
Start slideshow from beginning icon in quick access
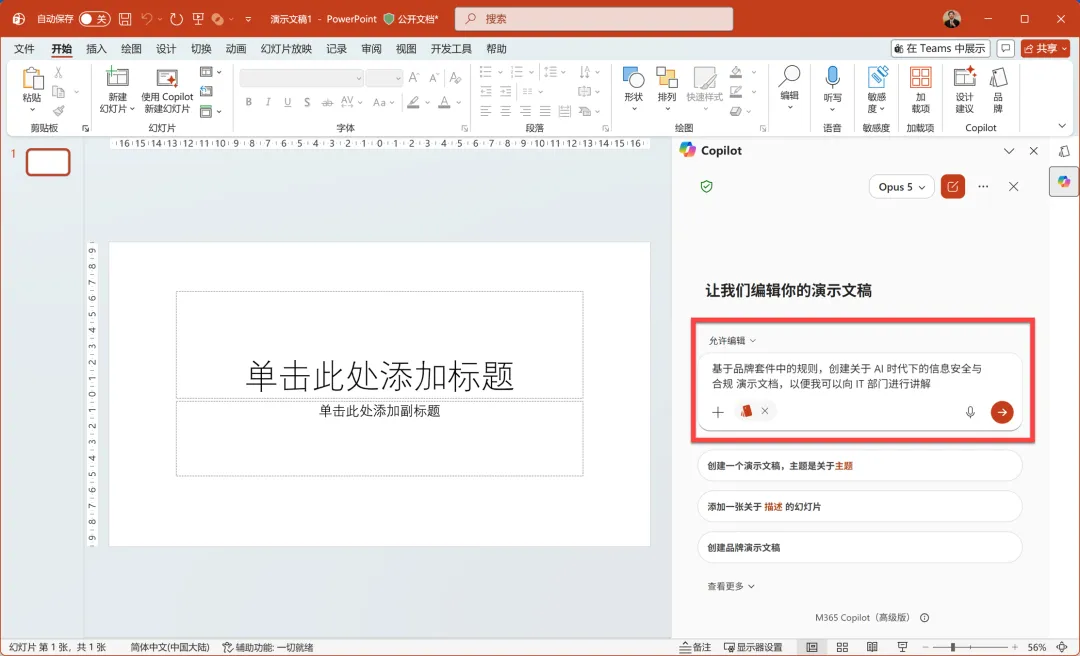tap(198, 19)
